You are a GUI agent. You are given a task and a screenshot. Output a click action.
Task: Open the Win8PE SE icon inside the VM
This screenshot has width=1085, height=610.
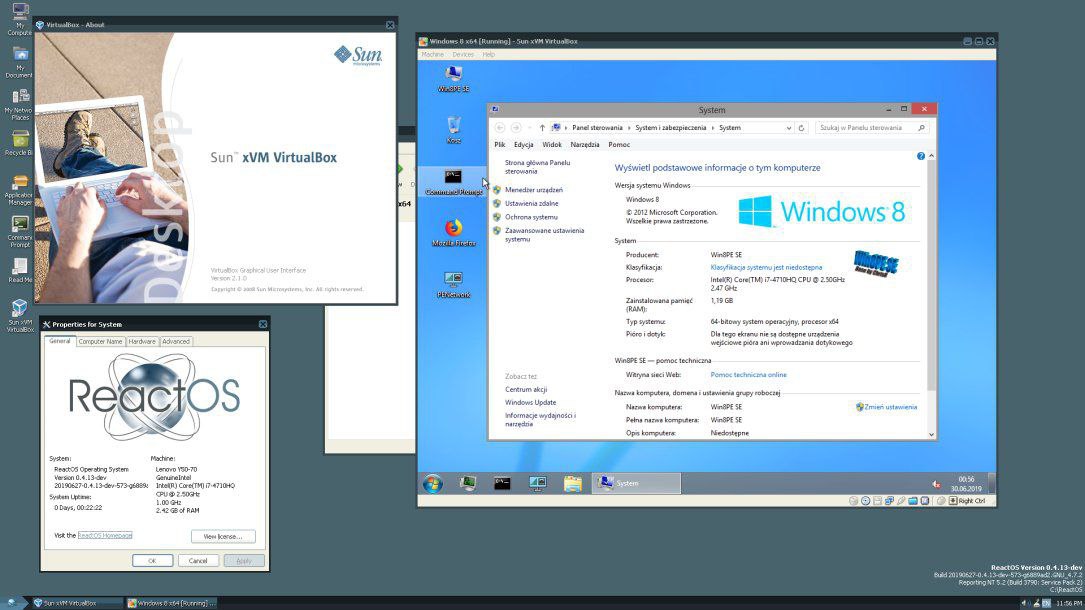(x=454, y=79)
